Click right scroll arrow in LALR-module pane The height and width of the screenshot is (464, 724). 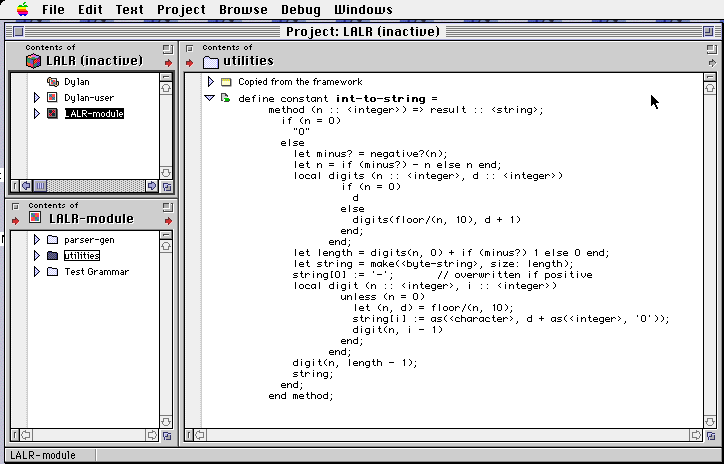[x=152, y=435]
